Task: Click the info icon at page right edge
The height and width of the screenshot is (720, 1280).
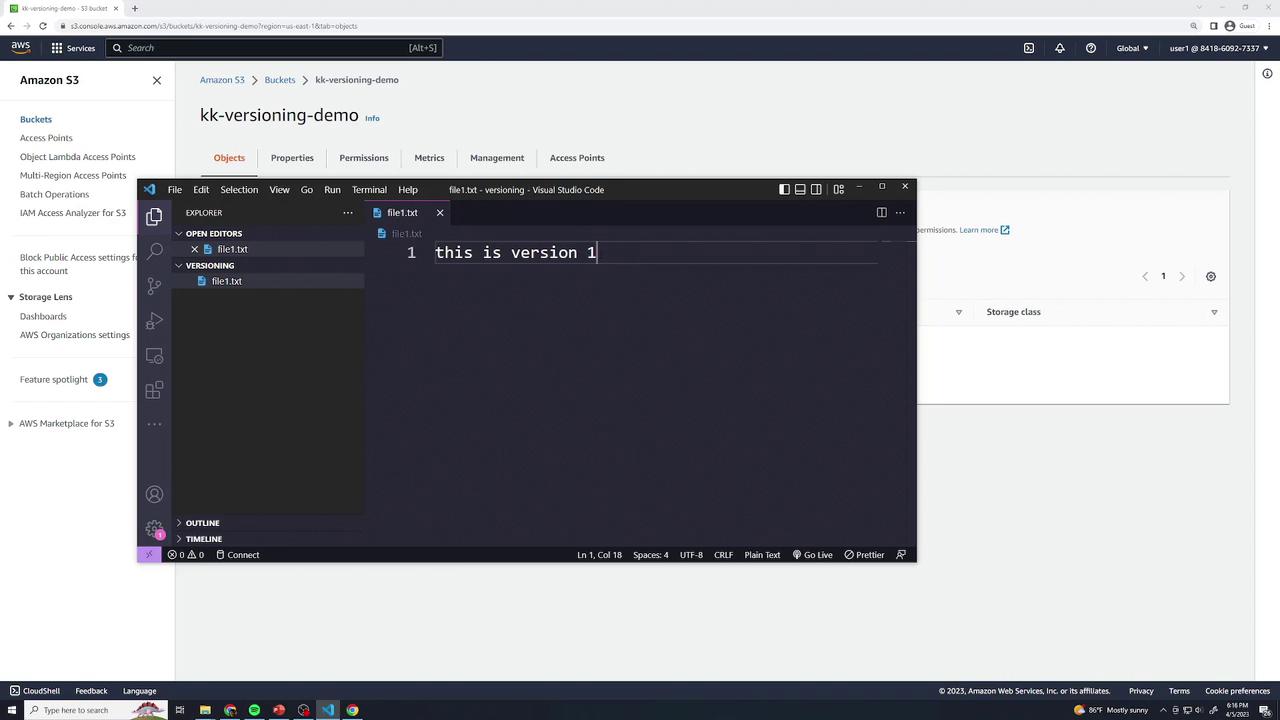Action: click(1267, 73)
